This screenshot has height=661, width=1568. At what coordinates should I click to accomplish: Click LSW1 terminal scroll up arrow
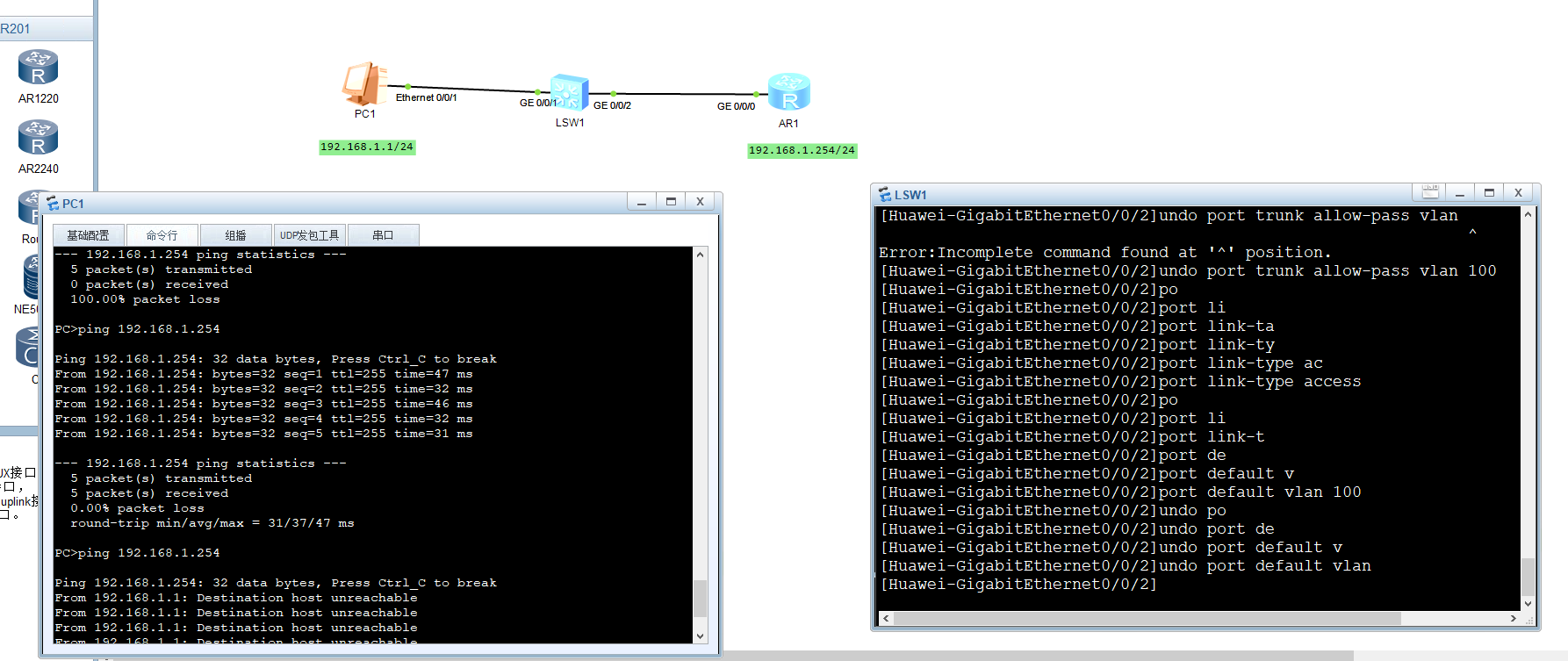point(1528,215)
